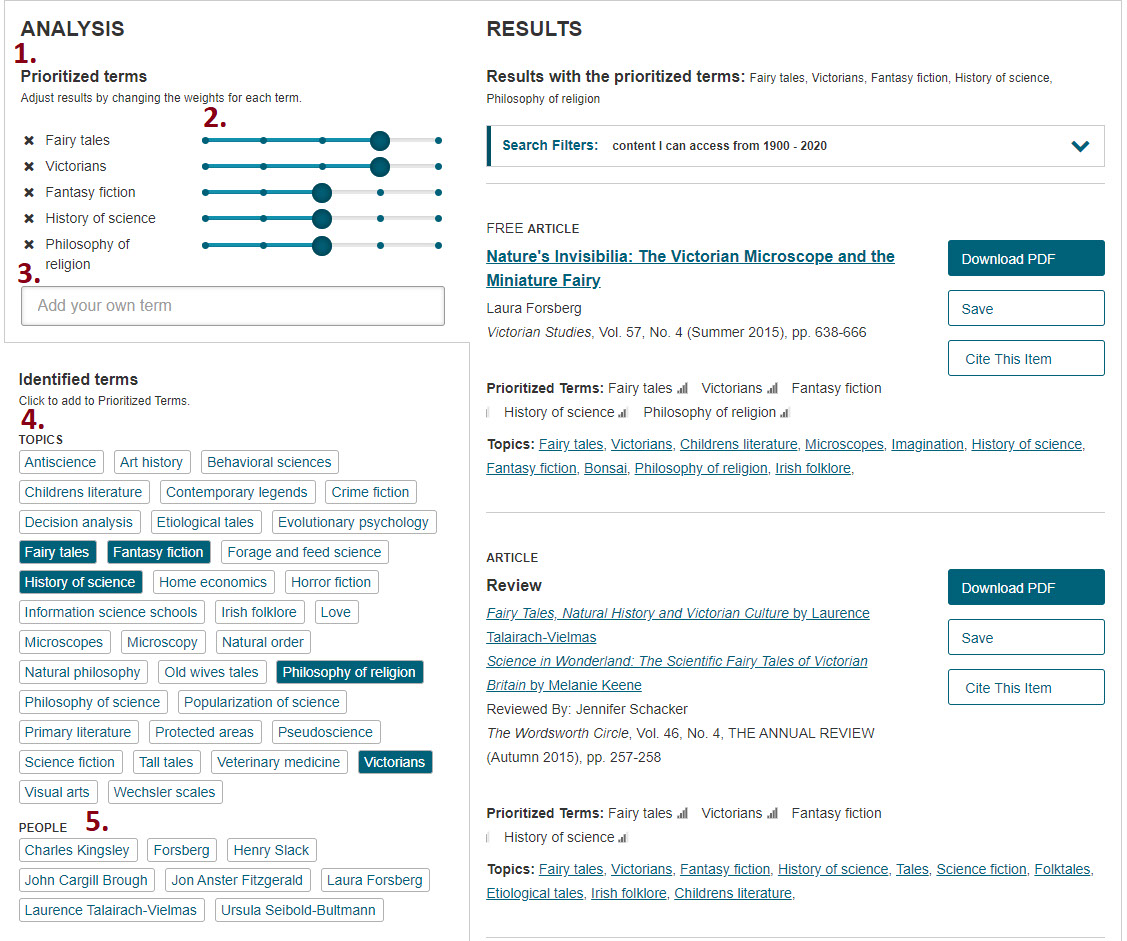Click the Fairy tales weight slider handle
Screen dimensions: 1127x941
379,141
